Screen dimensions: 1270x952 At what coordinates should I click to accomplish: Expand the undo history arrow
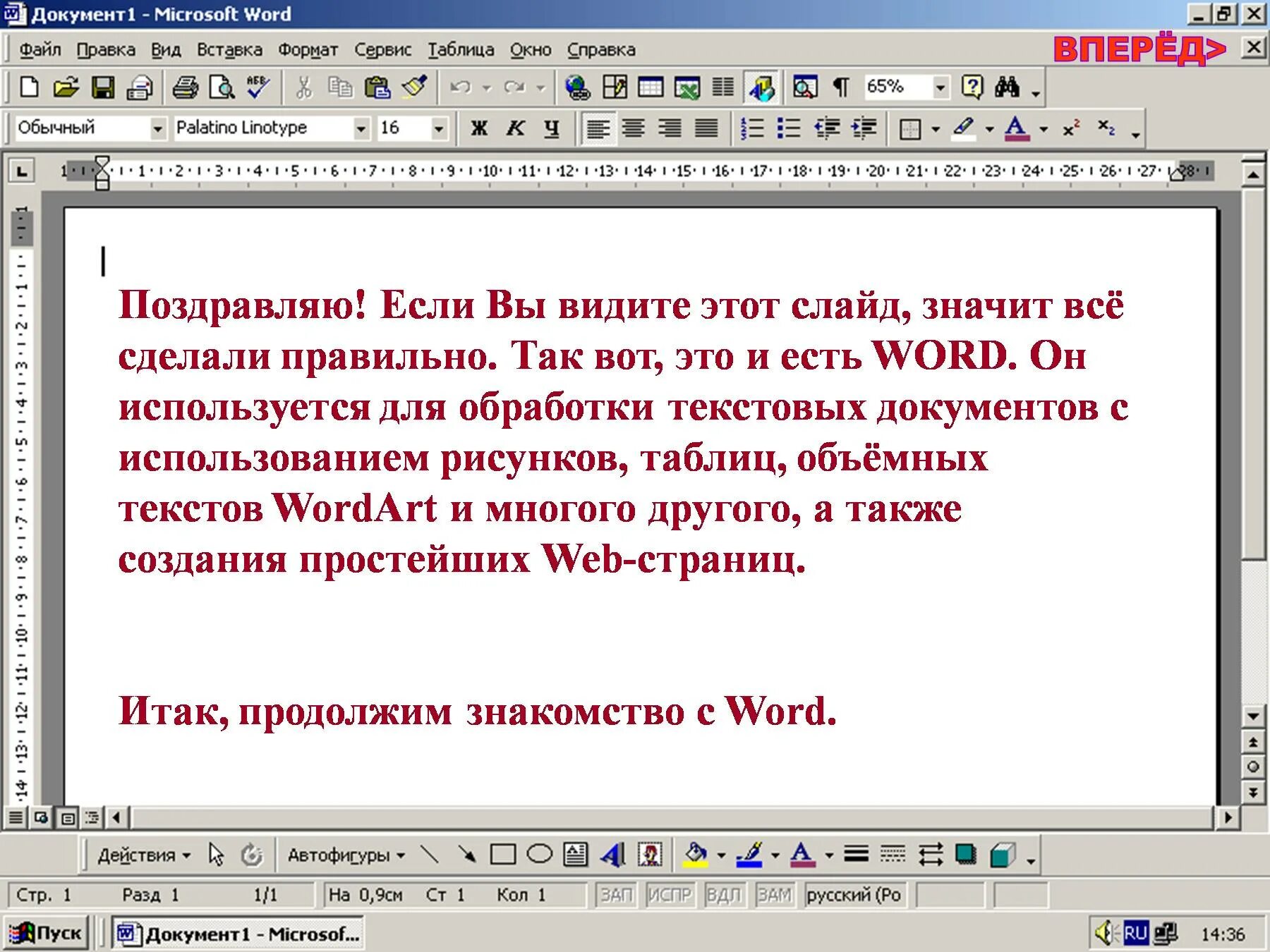pyautogui.click(x=486, y=88)
